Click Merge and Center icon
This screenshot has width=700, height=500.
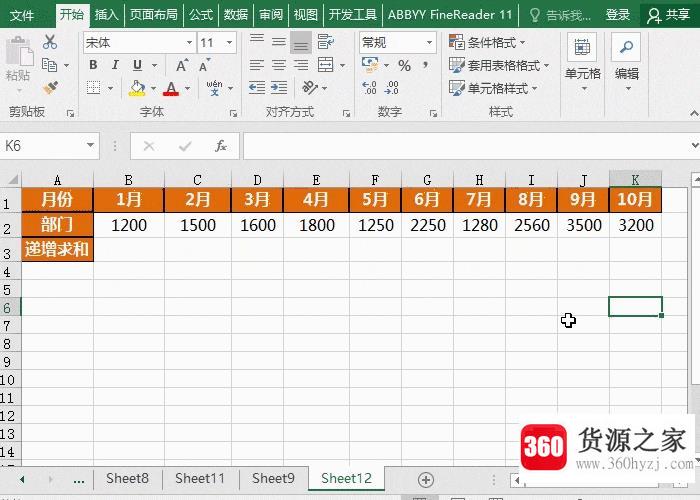click(x=325, y=65)
